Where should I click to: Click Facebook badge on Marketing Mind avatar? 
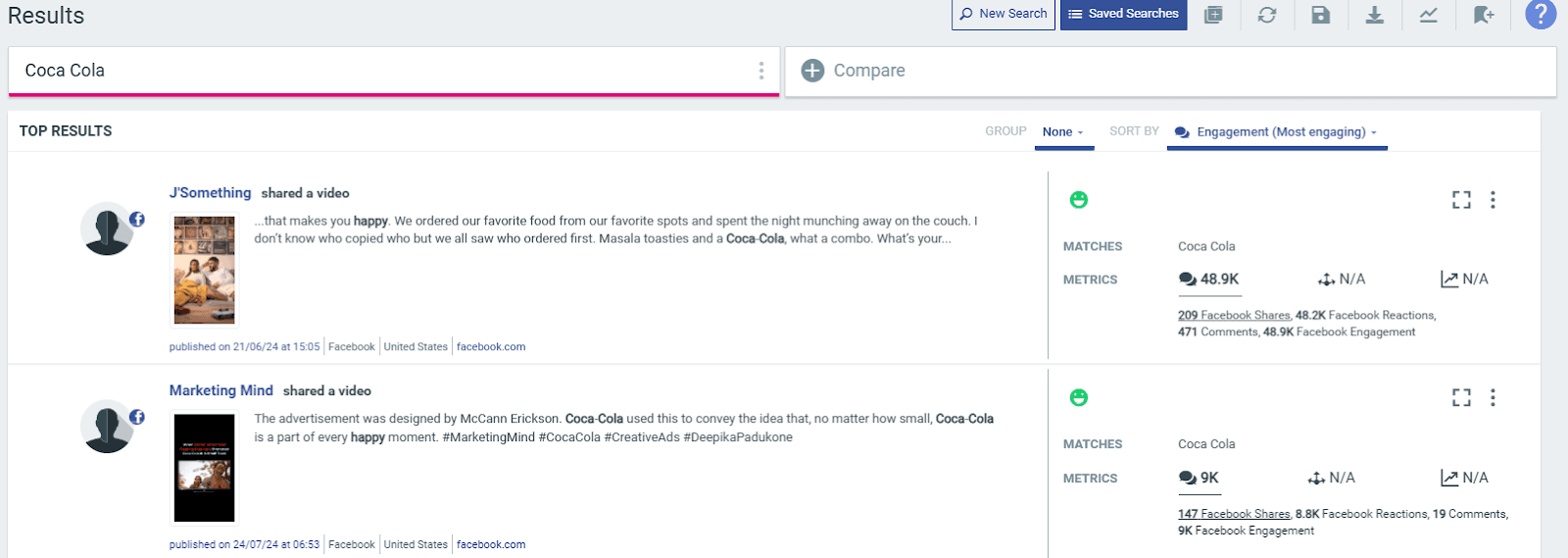137,417
